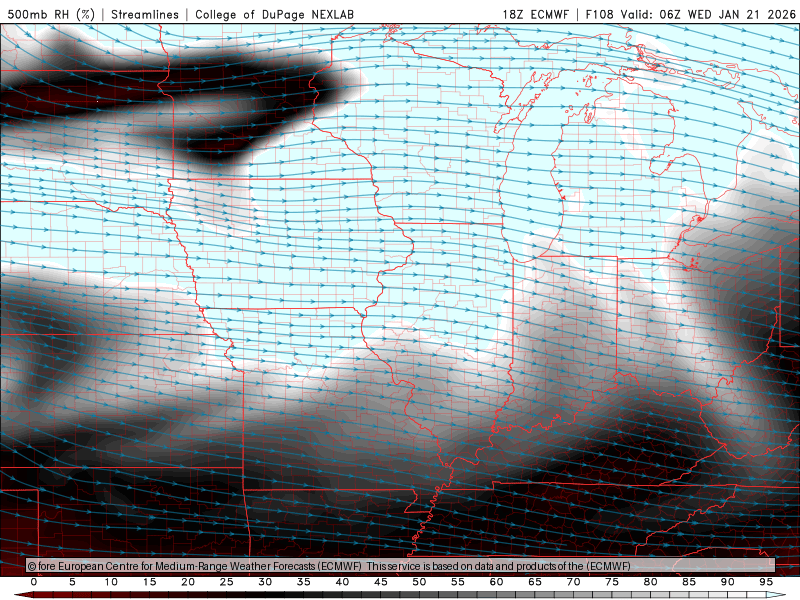Select the "55" legend number

pyautogui.click(x=458, y=582)
